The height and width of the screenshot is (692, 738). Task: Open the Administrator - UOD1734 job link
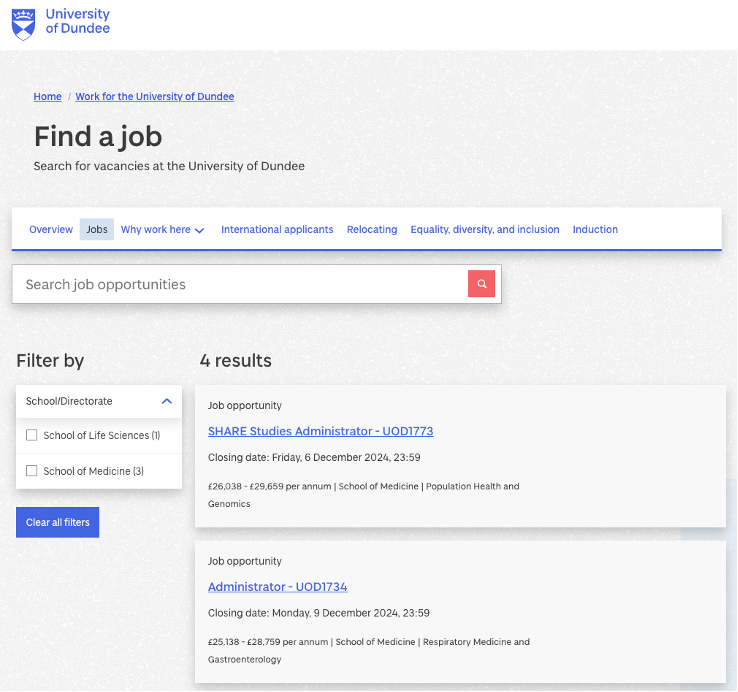click(277, 587)
